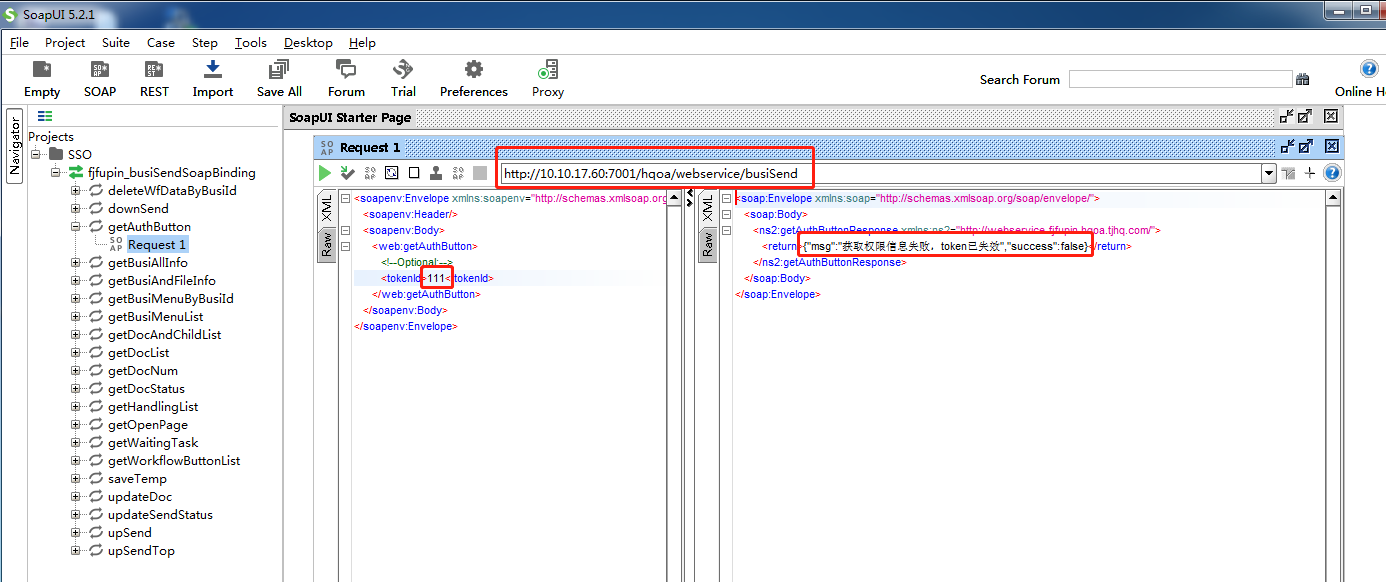Open the Project menu
This screenshot has height=582, width=1386.
(65, 42)
